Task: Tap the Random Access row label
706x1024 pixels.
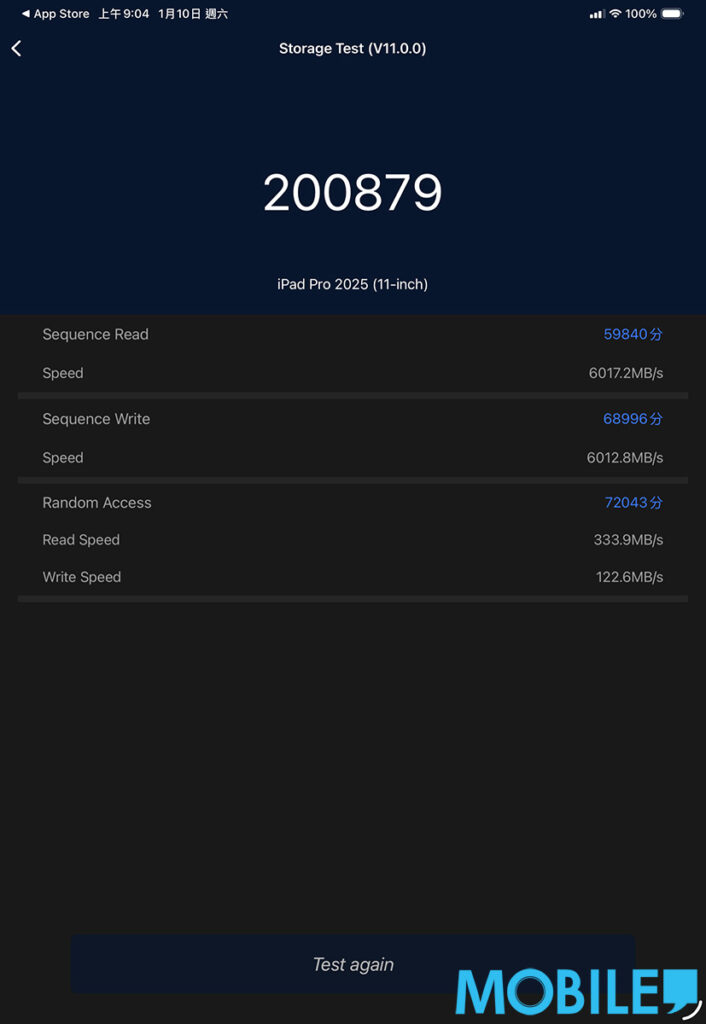Action: click(97, 503)
